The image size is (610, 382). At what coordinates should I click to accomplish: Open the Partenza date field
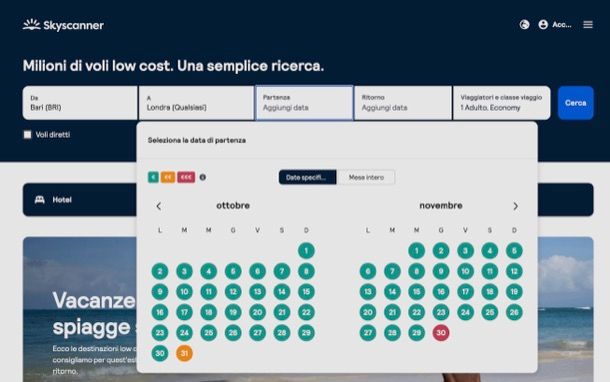pos(304,103)
